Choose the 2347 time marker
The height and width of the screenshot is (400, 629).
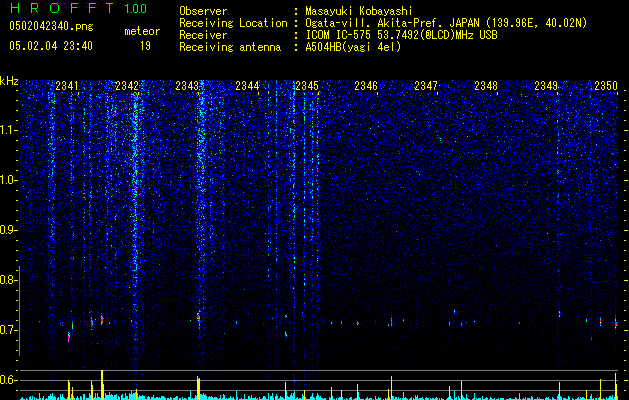[x=426, y=86]
